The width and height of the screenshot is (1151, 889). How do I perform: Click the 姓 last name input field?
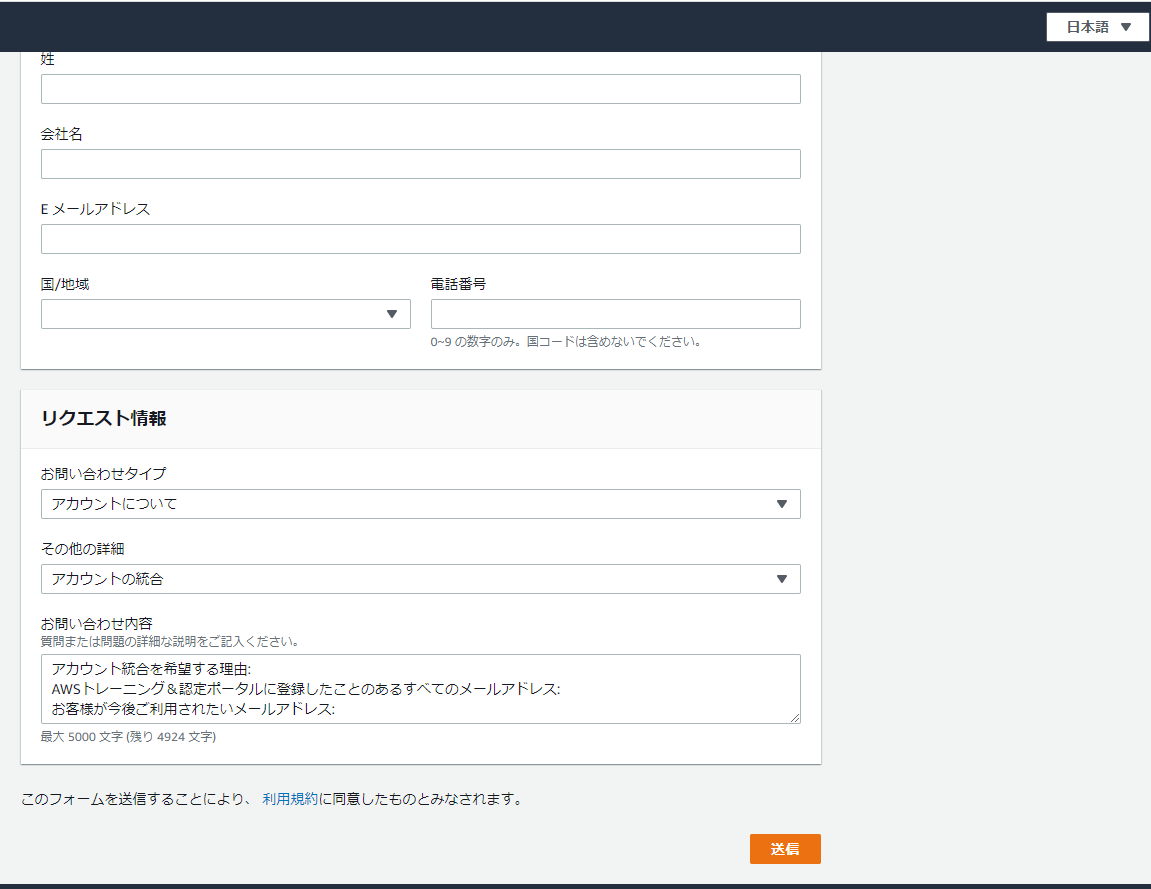point(421,89)
